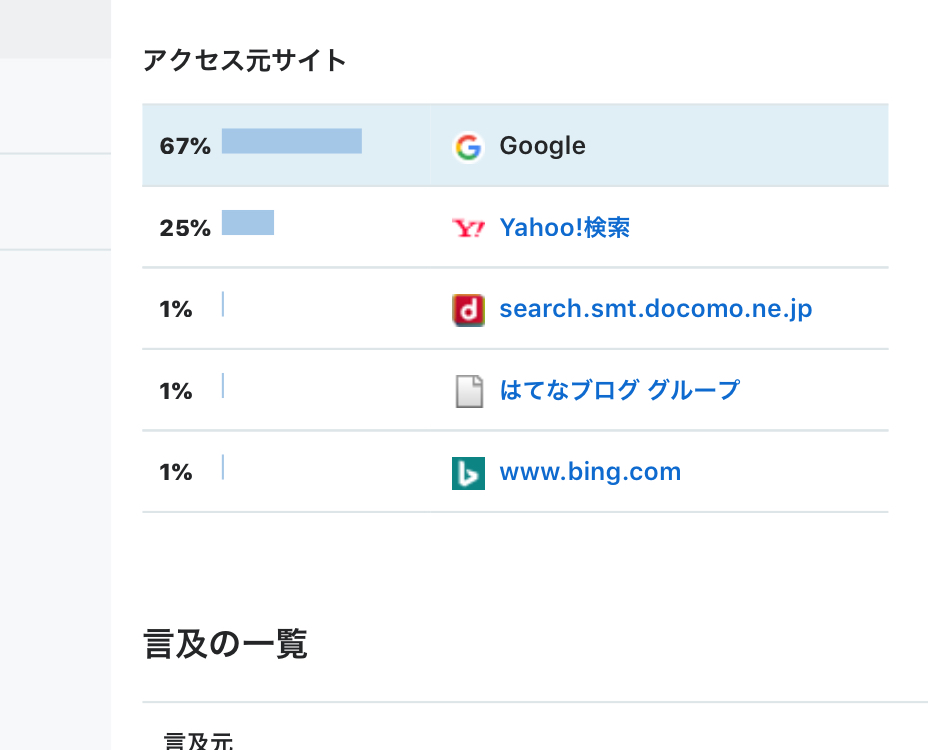This screenshot has height=750, width=928.
Task: Click the 67% access bar for Google
Action: [x=291, y=141]
